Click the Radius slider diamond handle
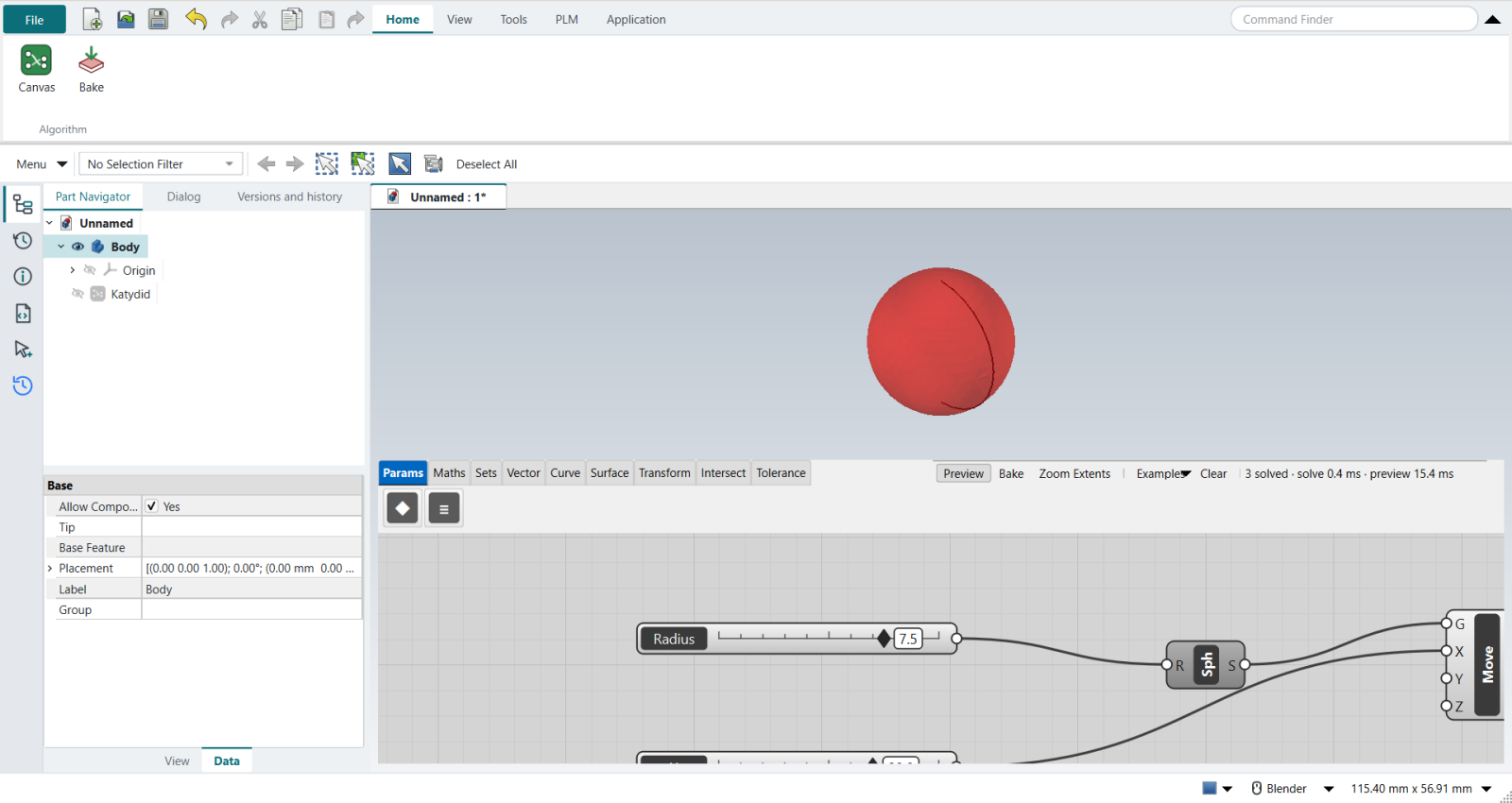The image size is (1512, 803). (x=884, y=639)
